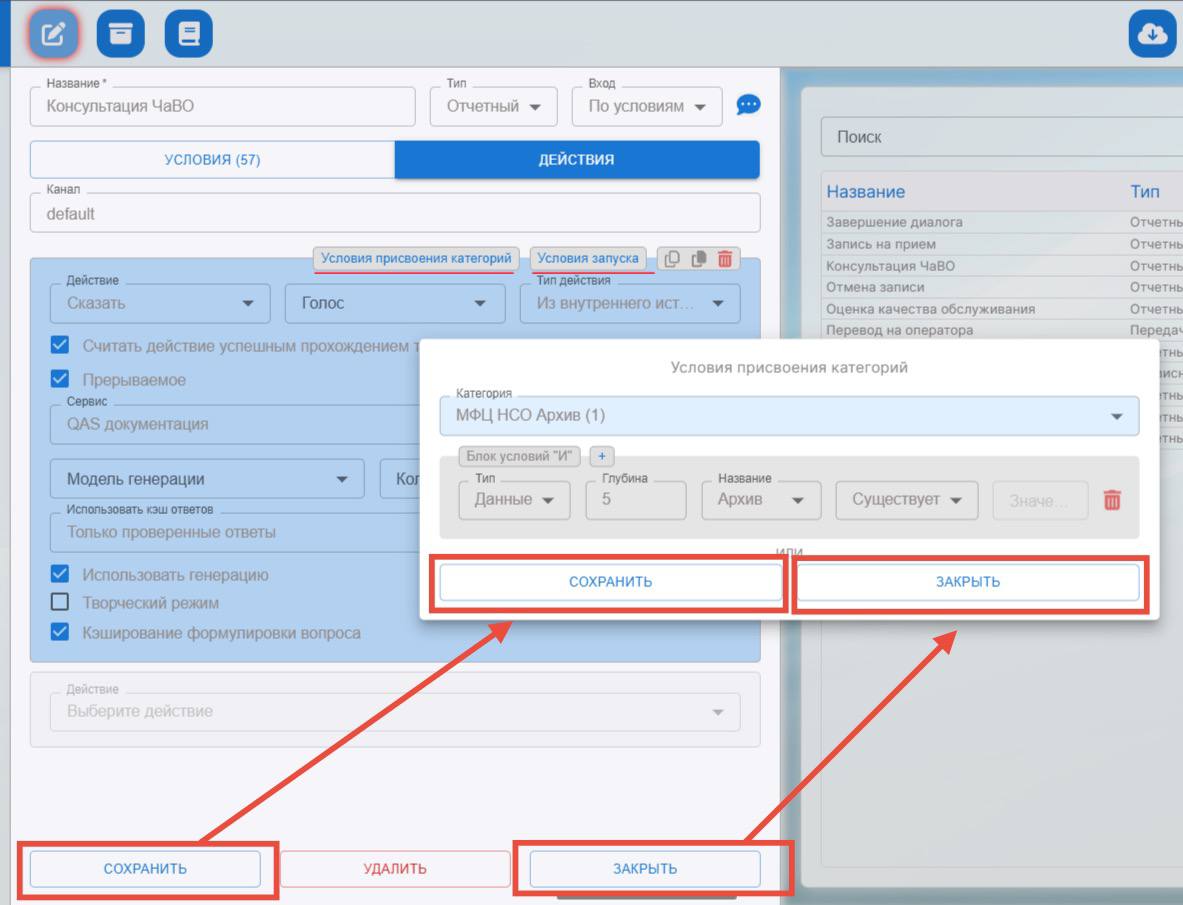The image size is (1183, 905).
Task: Remove the condition row using its trash icon
Action: point(1112,500)
